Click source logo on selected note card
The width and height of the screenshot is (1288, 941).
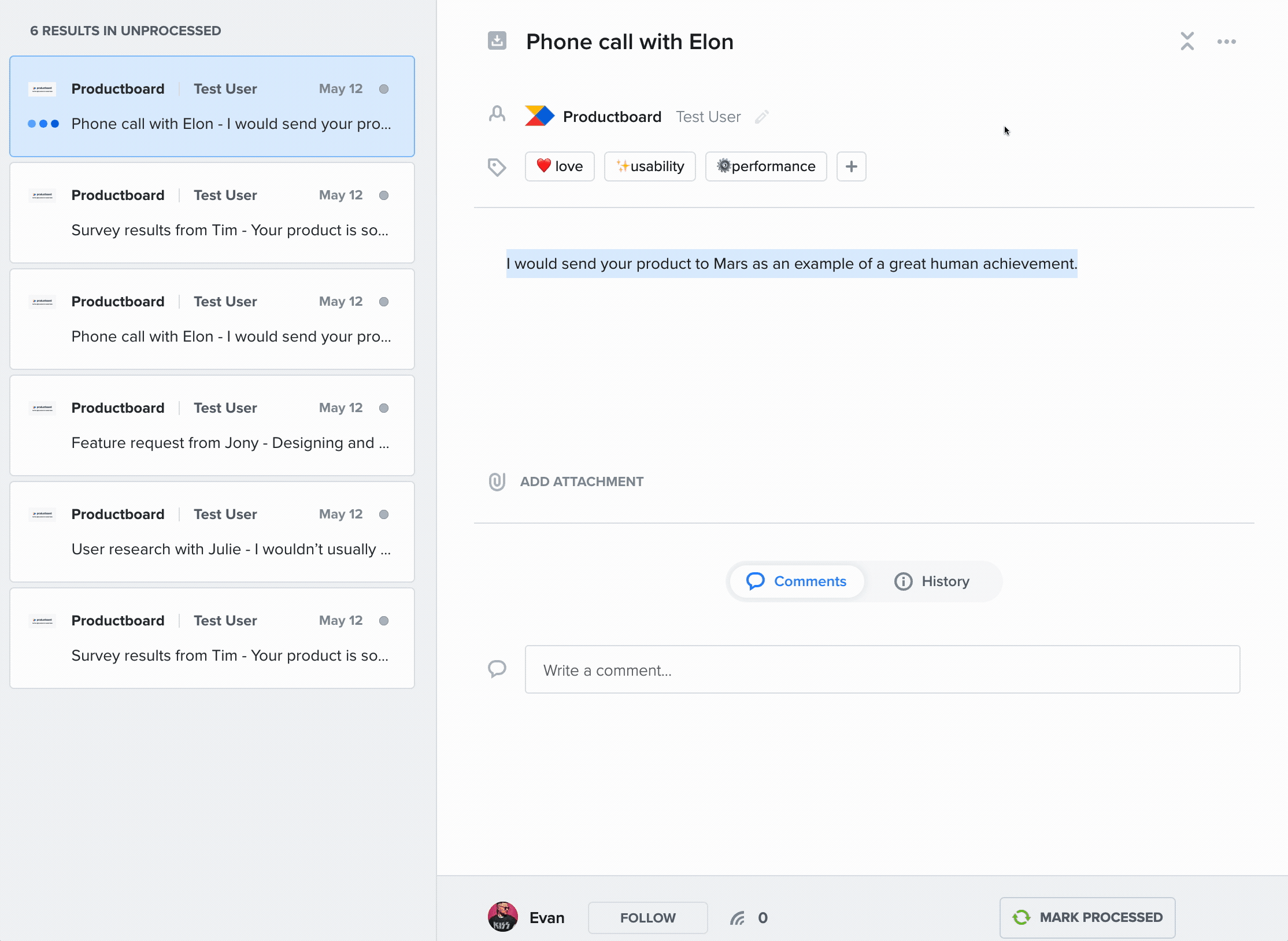tap(42, 89)
